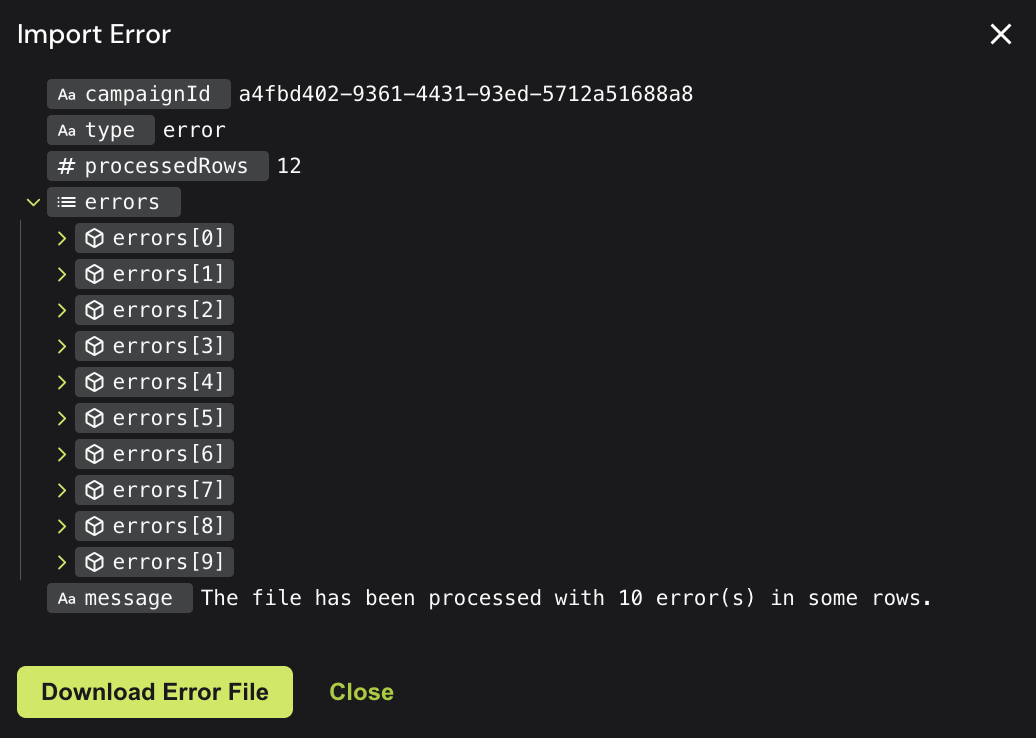Expand the errors[7] entry

point(62,490)
